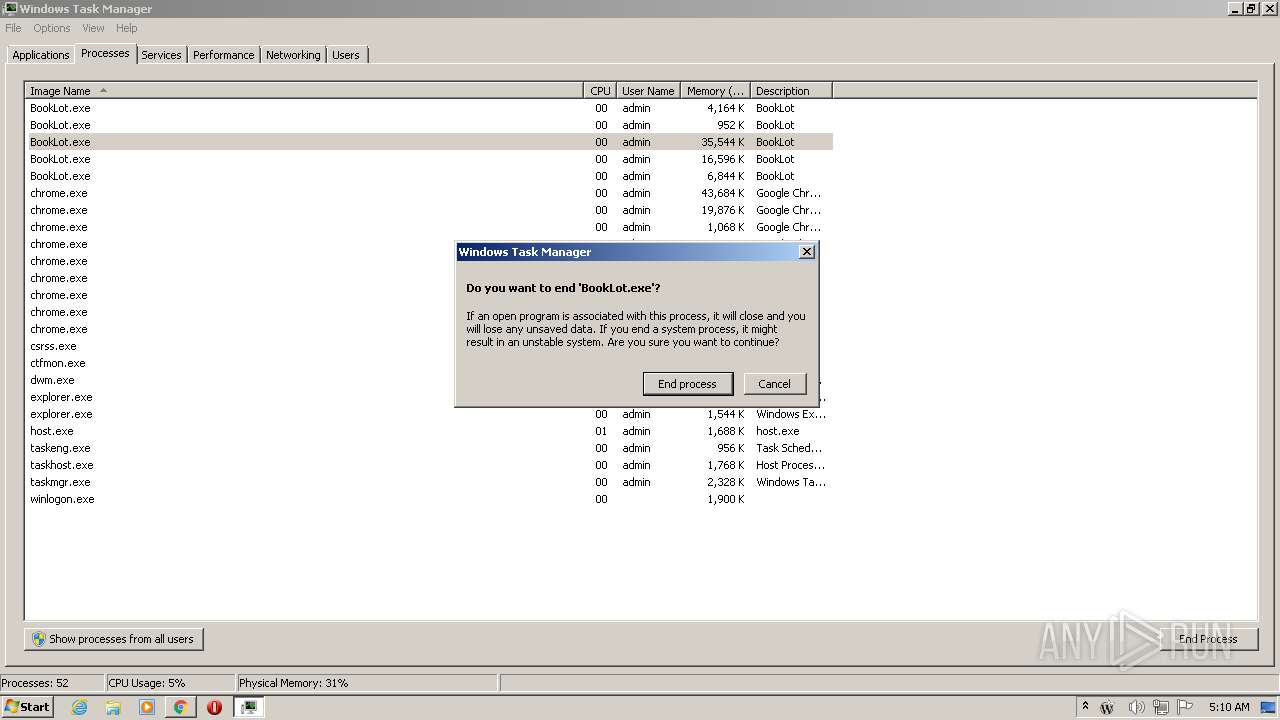
Task: Click the Host Proces... description cell
Action: coord(790,465)
